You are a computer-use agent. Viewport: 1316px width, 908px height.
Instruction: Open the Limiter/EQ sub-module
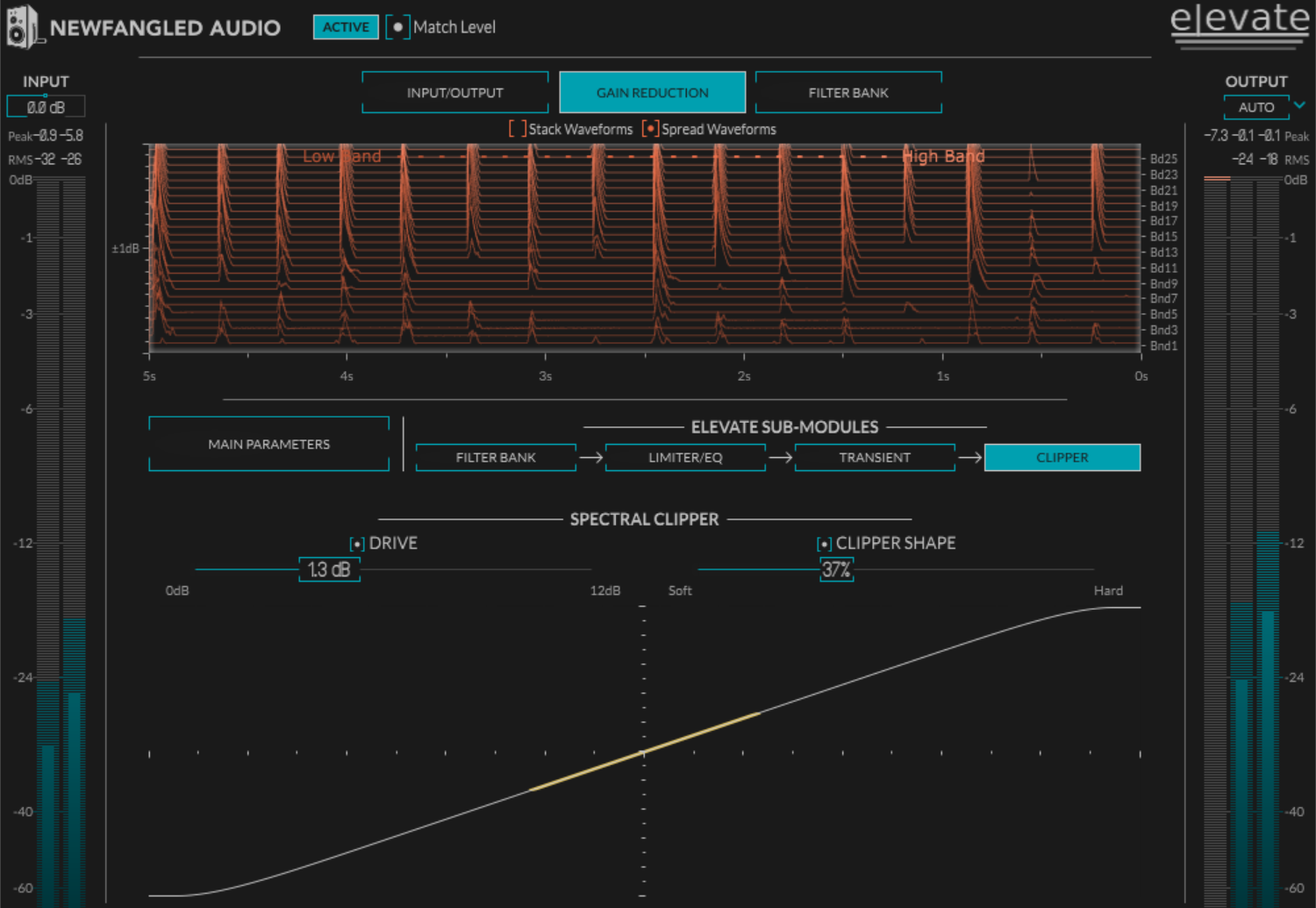(685, 457)
